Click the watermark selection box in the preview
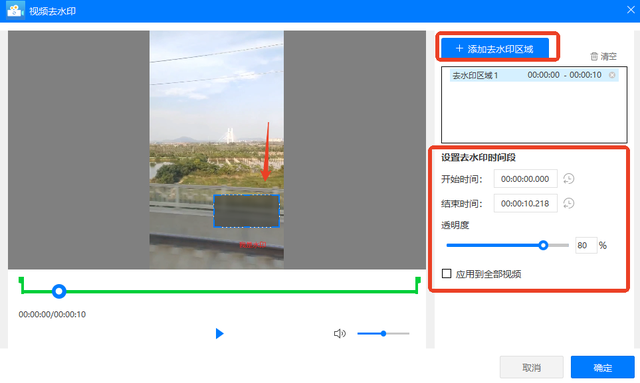The height and width of the screenshot is (383, 640). click(247, 211)
